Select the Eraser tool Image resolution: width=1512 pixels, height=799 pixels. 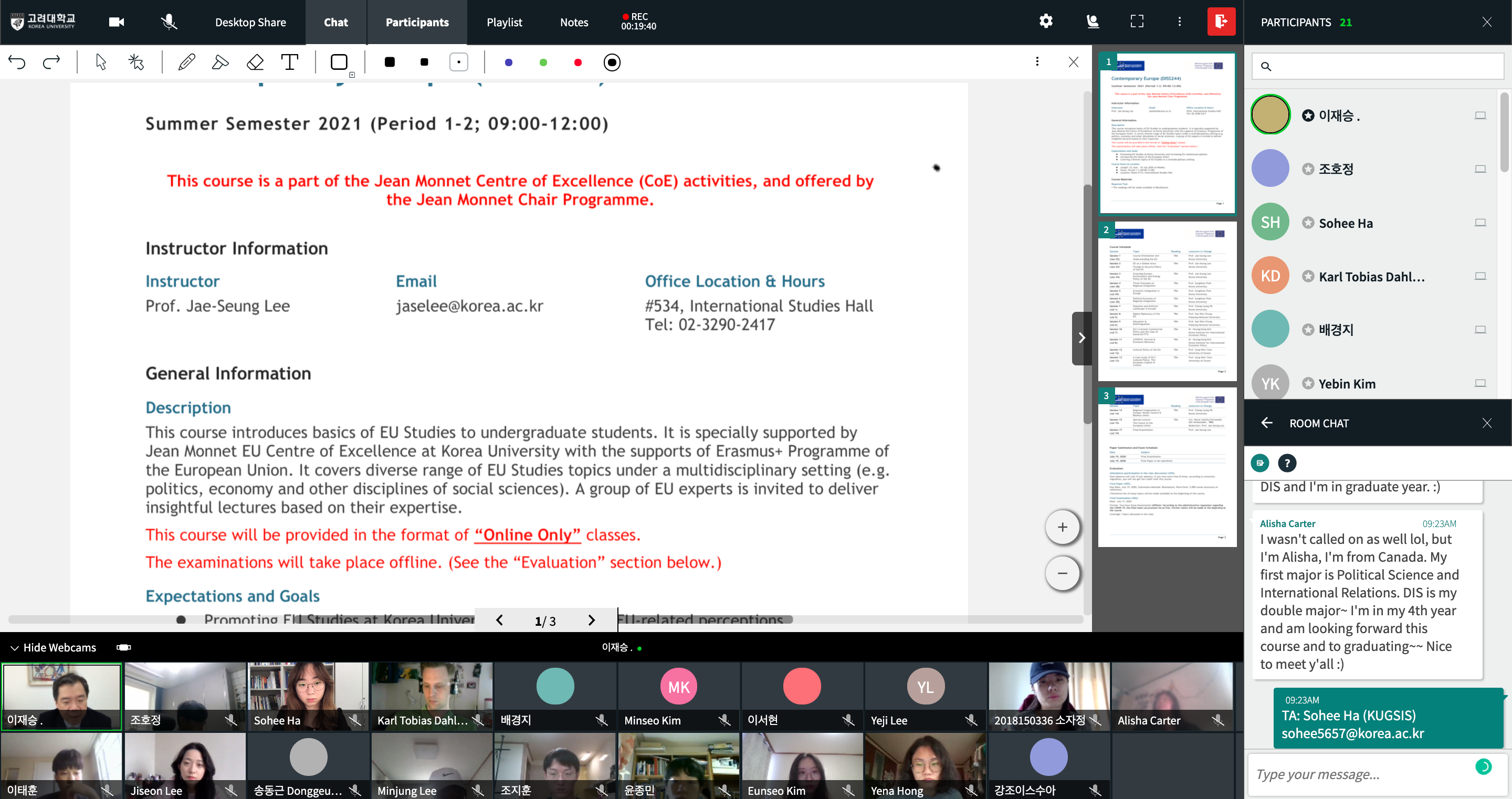255,62
